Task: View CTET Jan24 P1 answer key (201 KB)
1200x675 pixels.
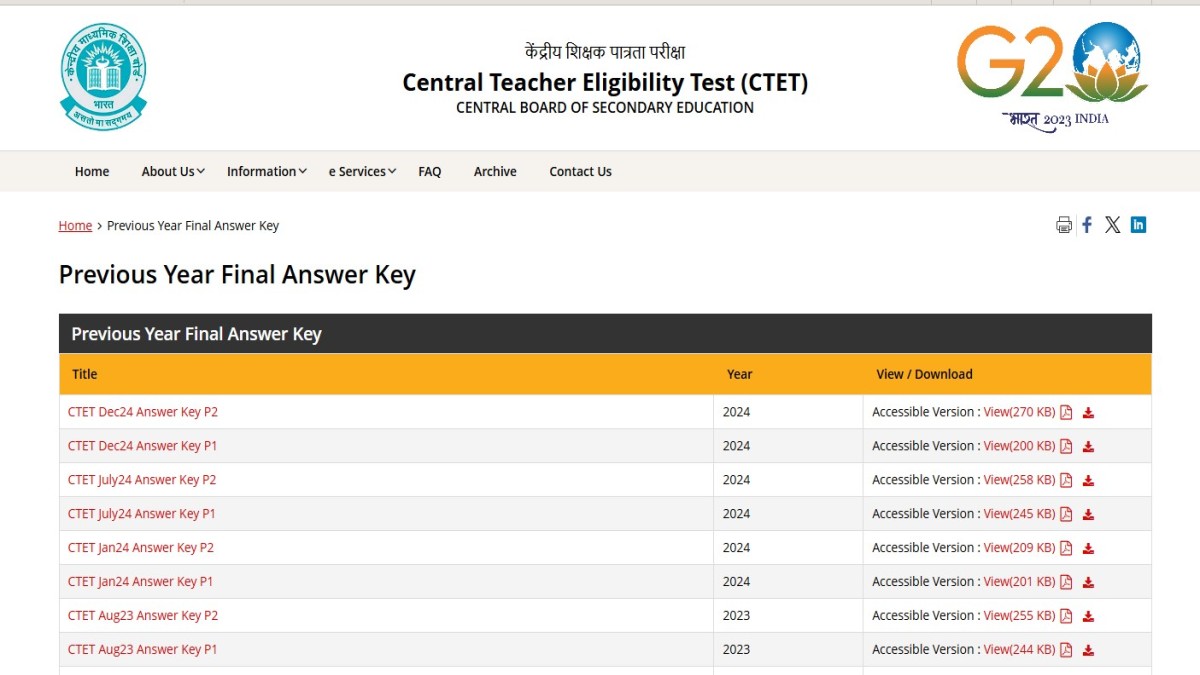Action: pos(1019,582)
